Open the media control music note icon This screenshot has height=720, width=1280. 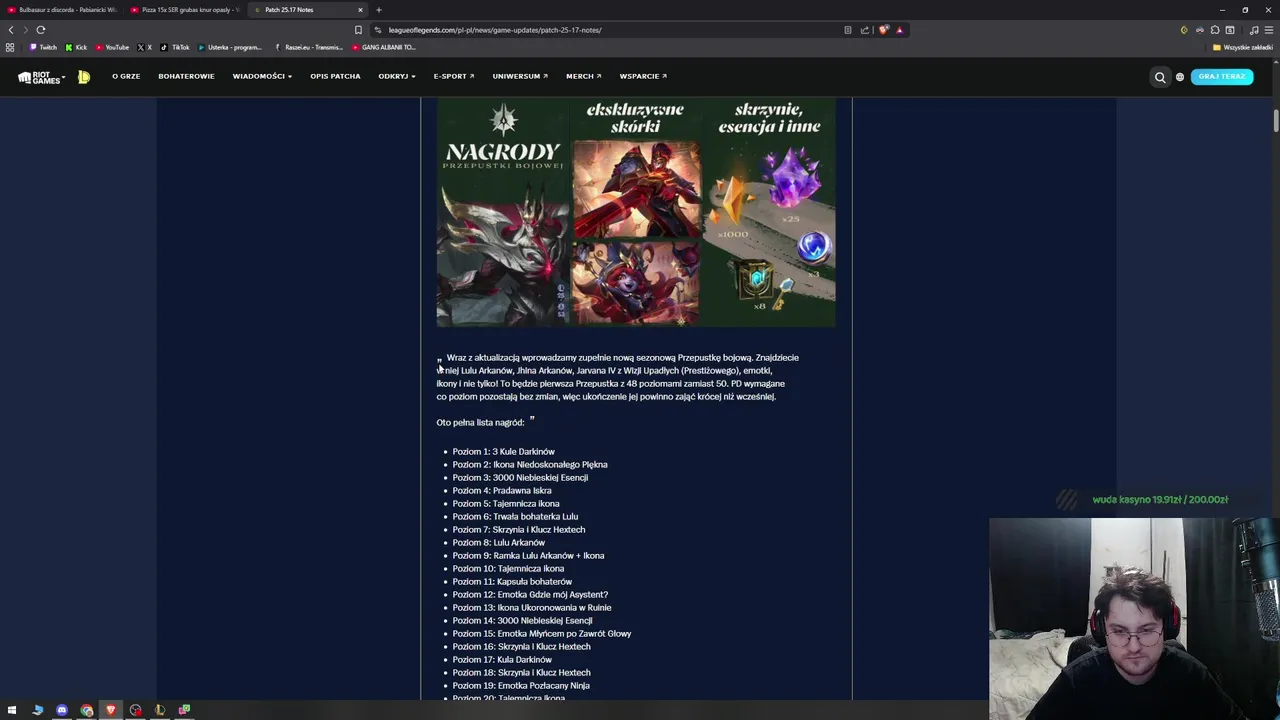pos(1254,30)
